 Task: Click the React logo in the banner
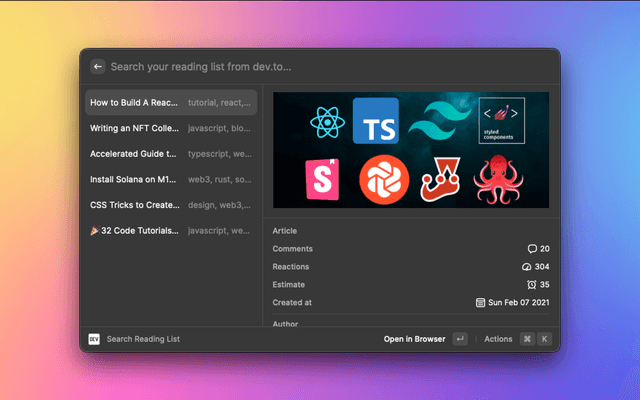coord(327,123)
